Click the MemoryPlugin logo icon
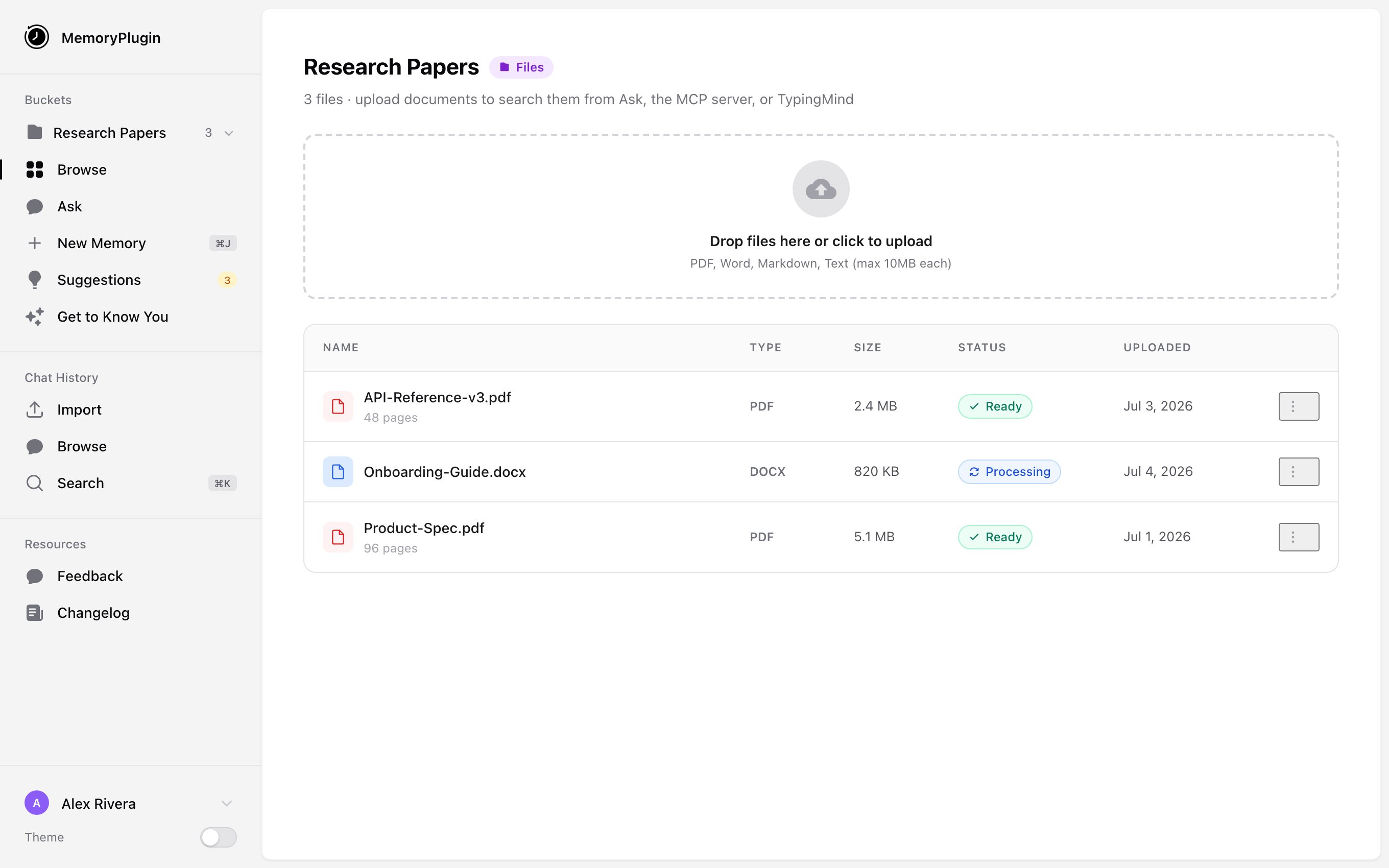The height and width of the screenshot is (868, 1389). pyautogui.click(x=37, y=37)
